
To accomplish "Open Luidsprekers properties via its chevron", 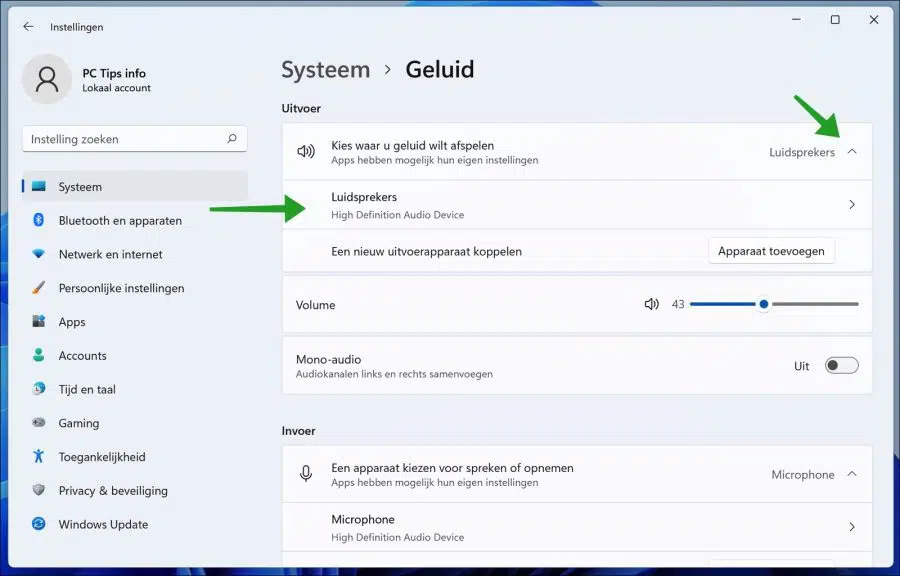I will point(852,204).
